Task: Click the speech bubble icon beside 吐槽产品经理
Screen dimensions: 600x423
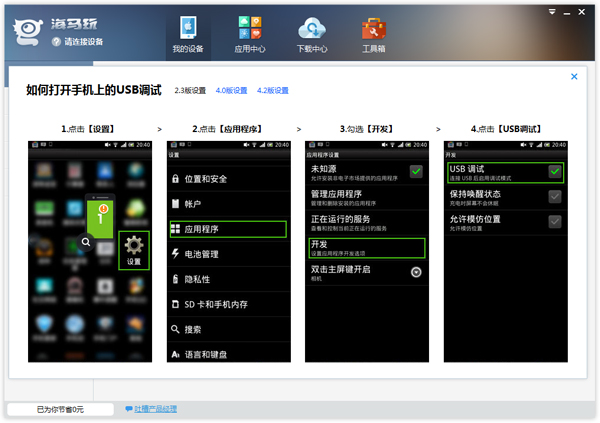Action: point(129,409)
